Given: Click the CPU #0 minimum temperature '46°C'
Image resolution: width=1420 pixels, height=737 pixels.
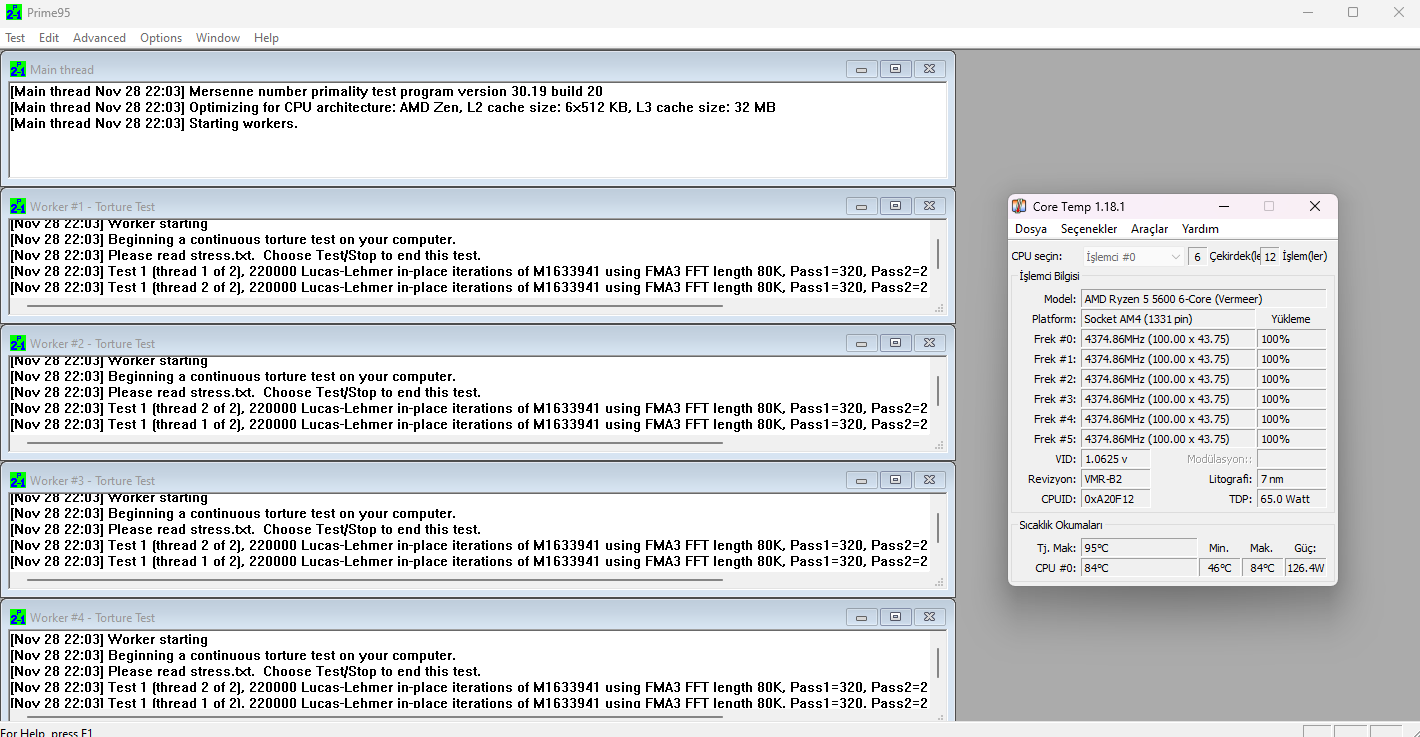Looking at the screenshot, I should pyautogui.click(x=1219, y=568).
